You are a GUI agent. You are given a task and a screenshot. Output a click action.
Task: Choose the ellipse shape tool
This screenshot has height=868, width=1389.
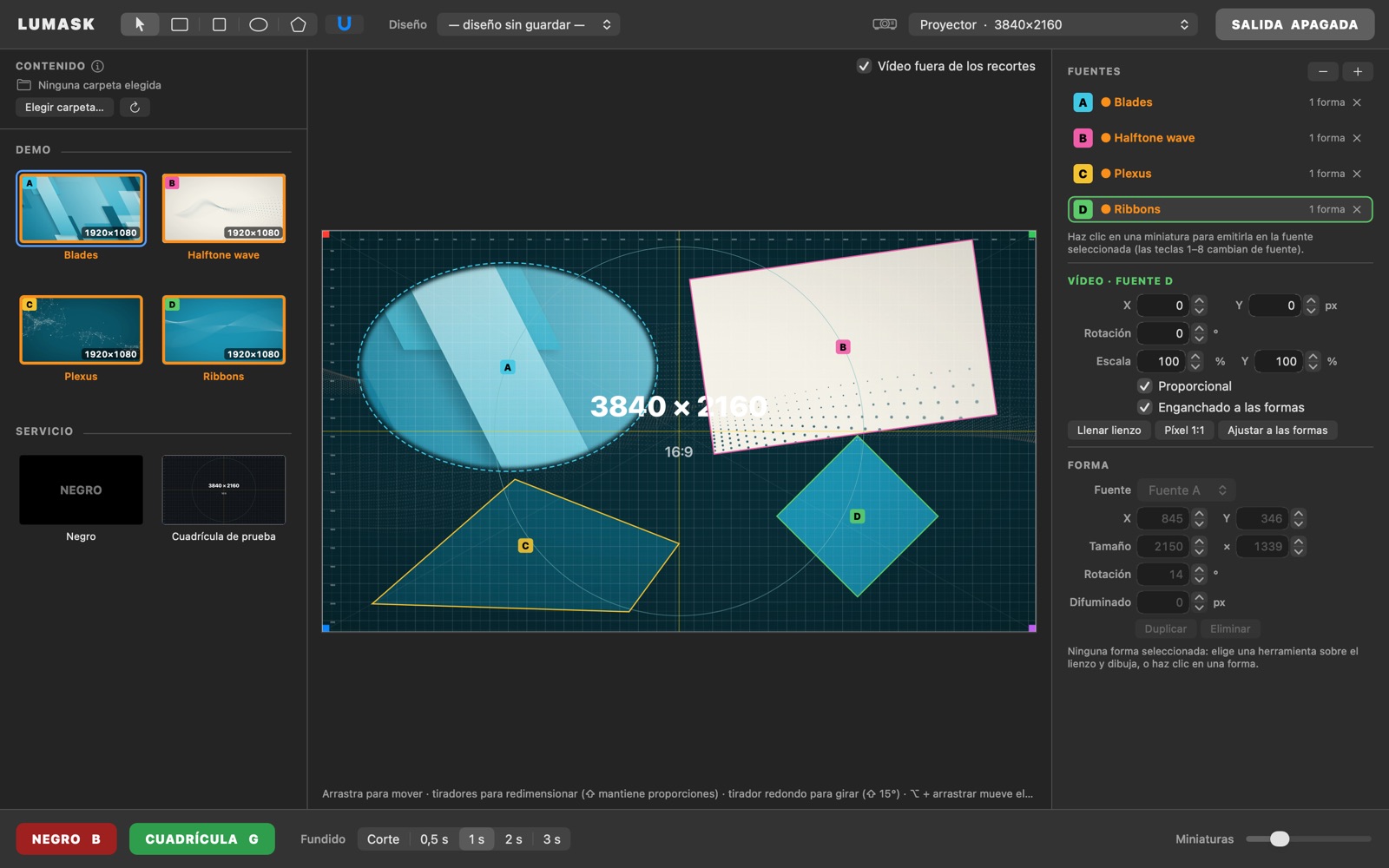click(x=259, y=24)
